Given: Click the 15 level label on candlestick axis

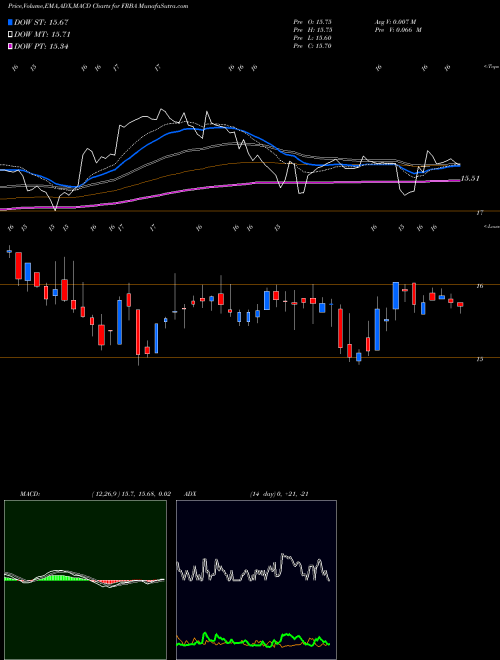Looking at the screenshot, I should tap(479, 359).
